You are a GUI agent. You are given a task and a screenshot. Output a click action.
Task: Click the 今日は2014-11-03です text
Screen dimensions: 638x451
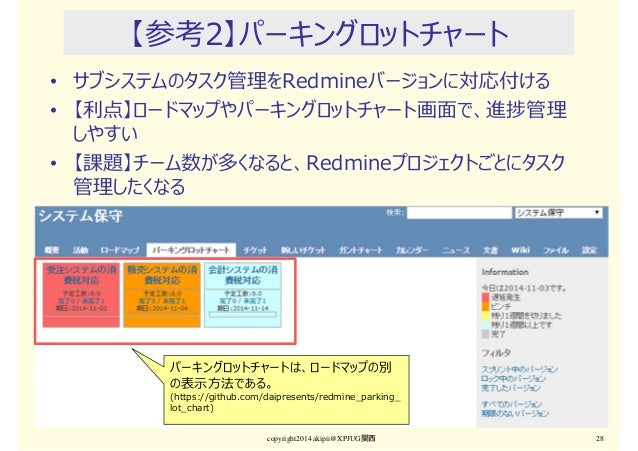(x=524, y=288)
